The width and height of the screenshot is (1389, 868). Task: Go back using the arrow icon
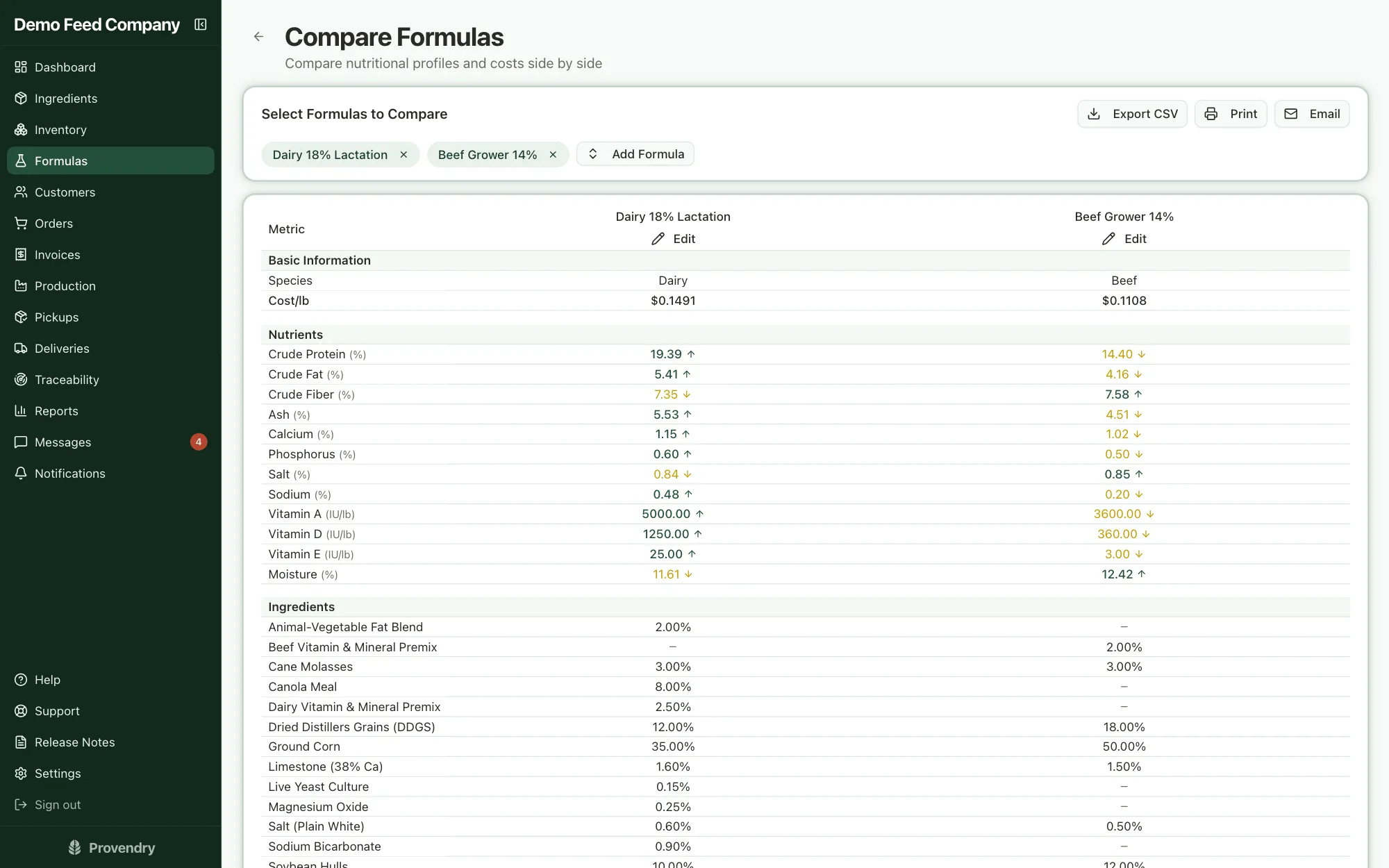tap(258, 37)
